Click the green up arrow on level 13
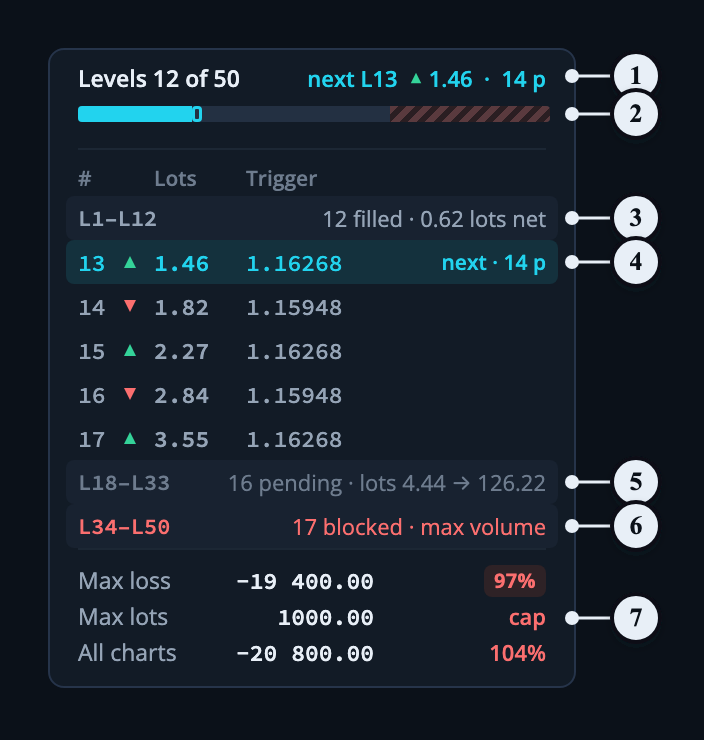Viewport: 704px width, 740px height. click(130, 263)
